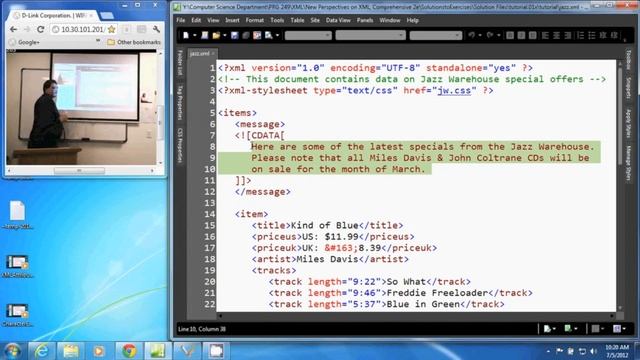Screen dimensions: 640x360
Task: Open Google Chrome from the taskbar
Action: 129,351
